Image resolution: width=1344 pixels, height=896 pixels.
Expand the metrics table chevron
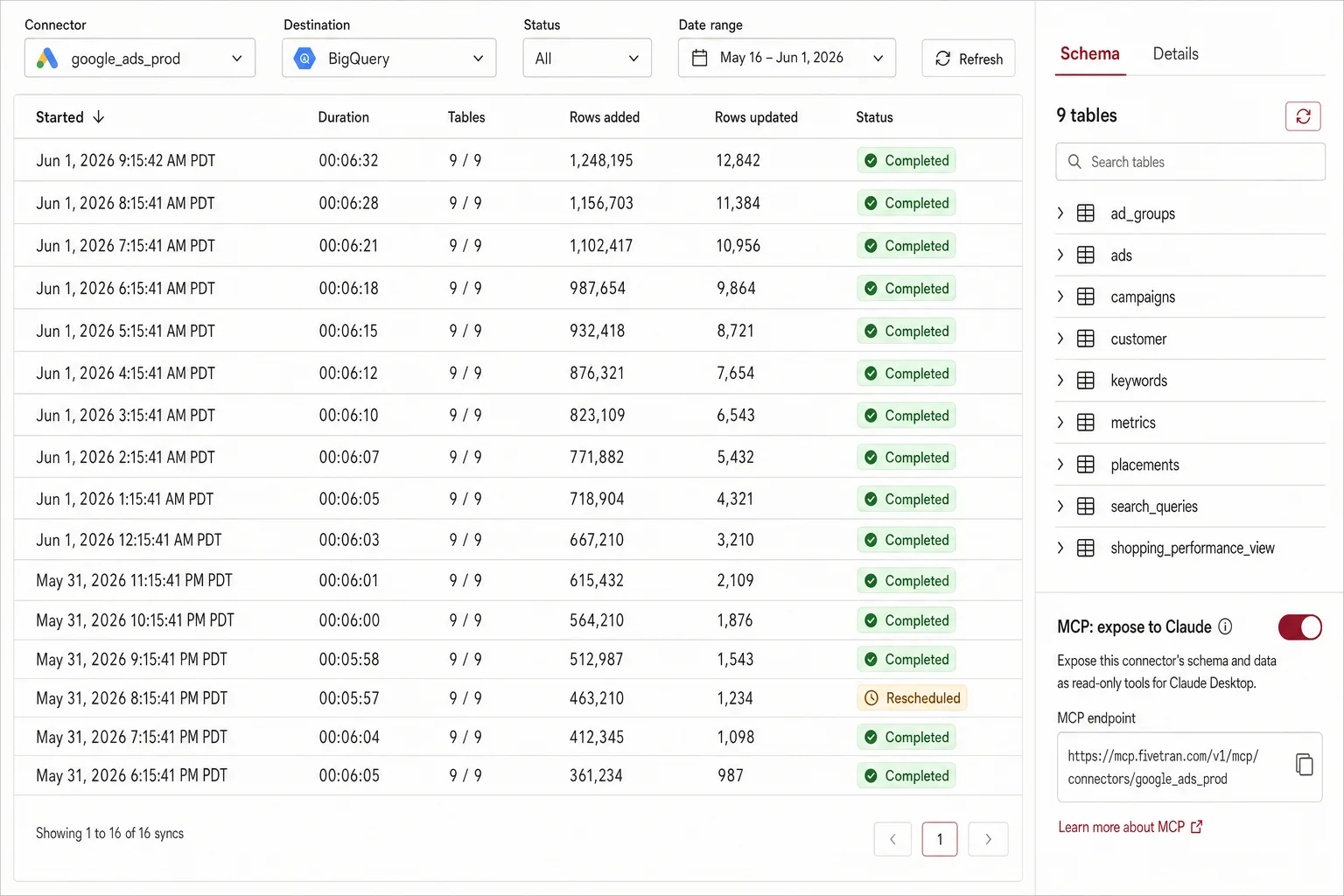1060,423
